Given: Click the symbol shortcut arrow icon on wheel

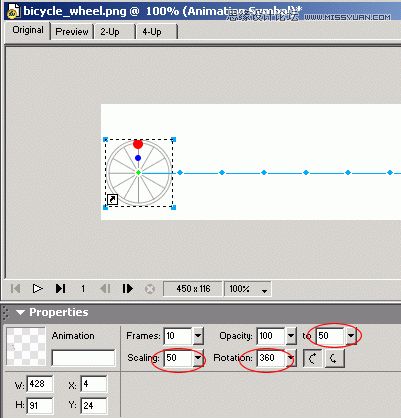Looking at the screenshot, I should click(x=112, y=199).
